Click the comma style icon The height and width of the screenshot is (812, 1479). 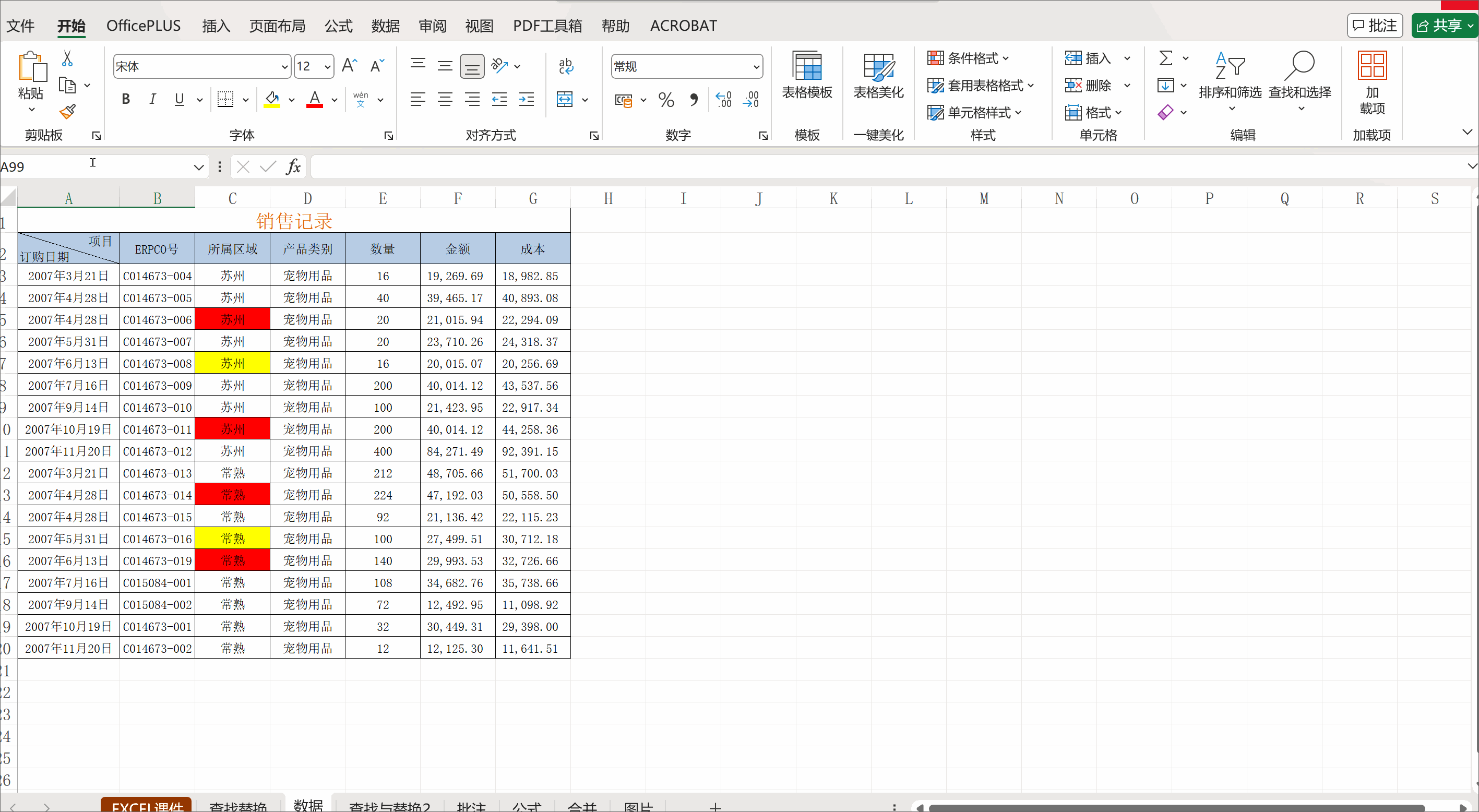(x=694, y=99)
